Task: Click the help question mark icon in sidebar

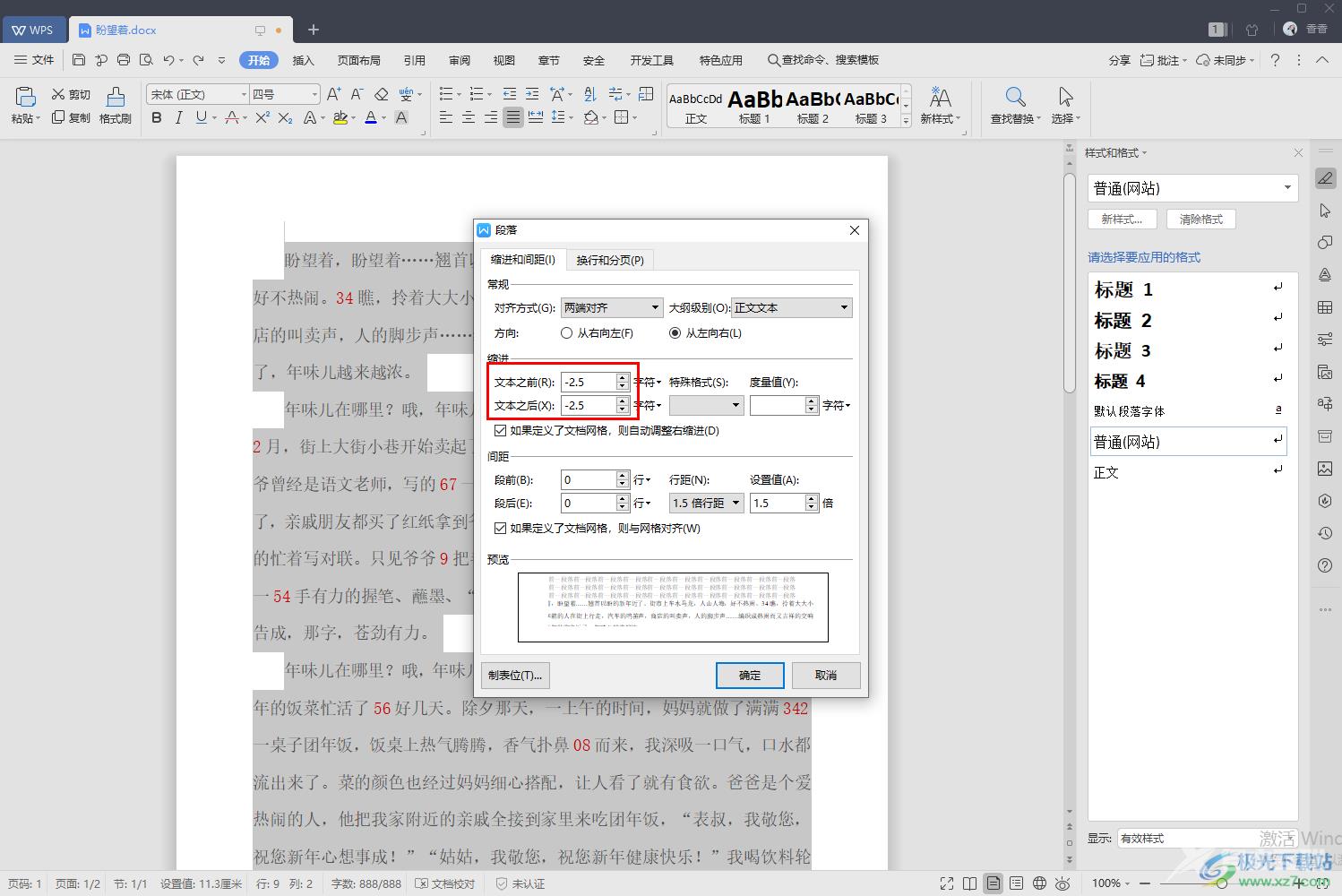Action: (x=1325, y=565)
